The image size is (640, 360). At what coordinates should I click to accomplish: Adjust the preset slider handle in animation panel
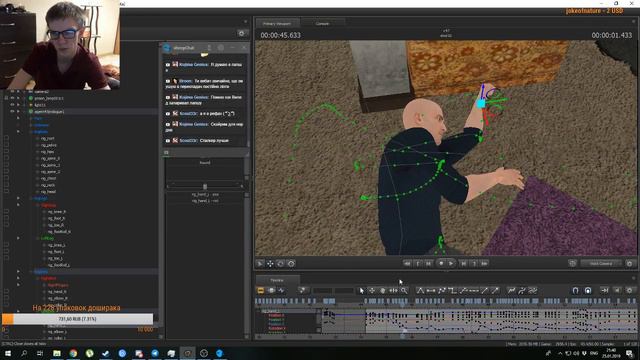click(205, 187)
